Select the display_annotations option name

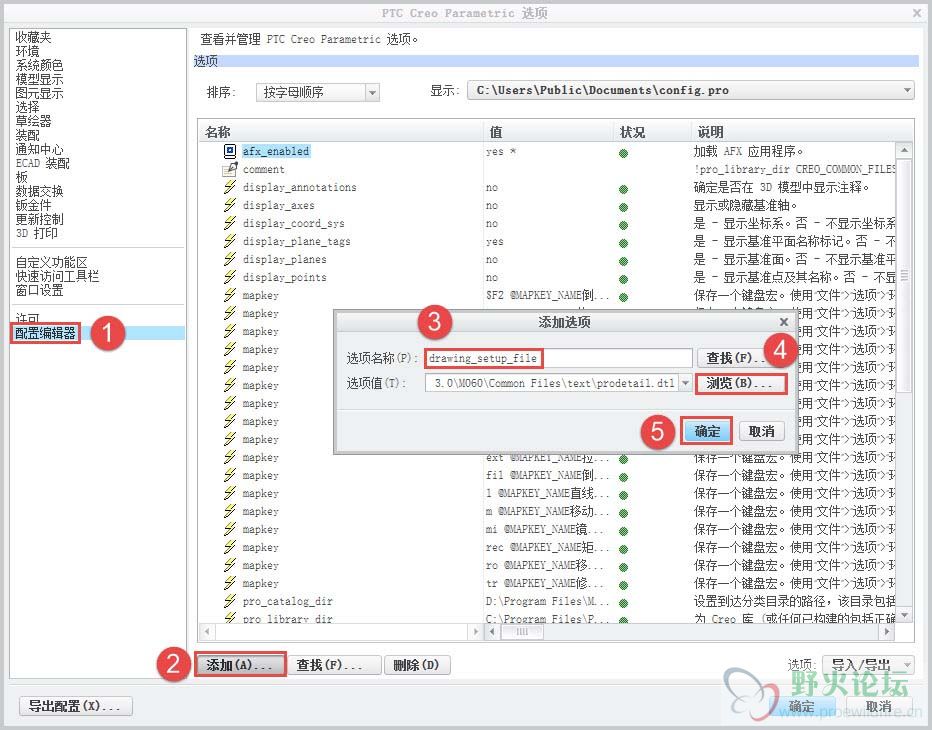[x=300, y=187]
